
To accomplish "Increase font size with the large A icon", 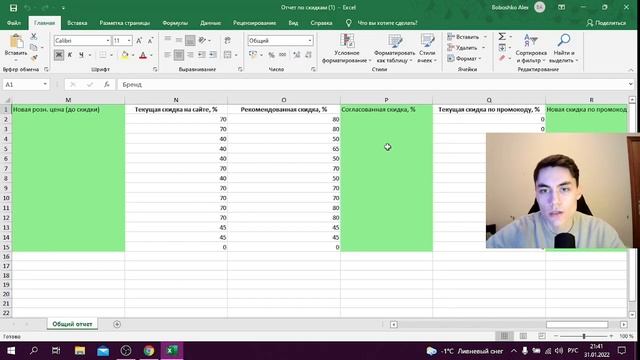I will tap(139, 40).
